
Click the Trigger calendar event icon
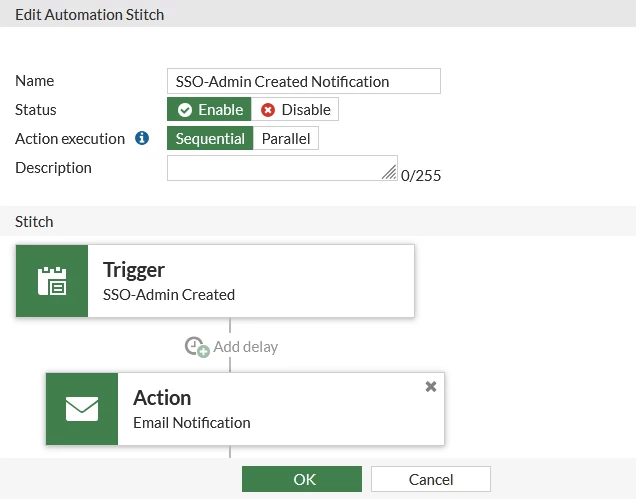(52, 281)
